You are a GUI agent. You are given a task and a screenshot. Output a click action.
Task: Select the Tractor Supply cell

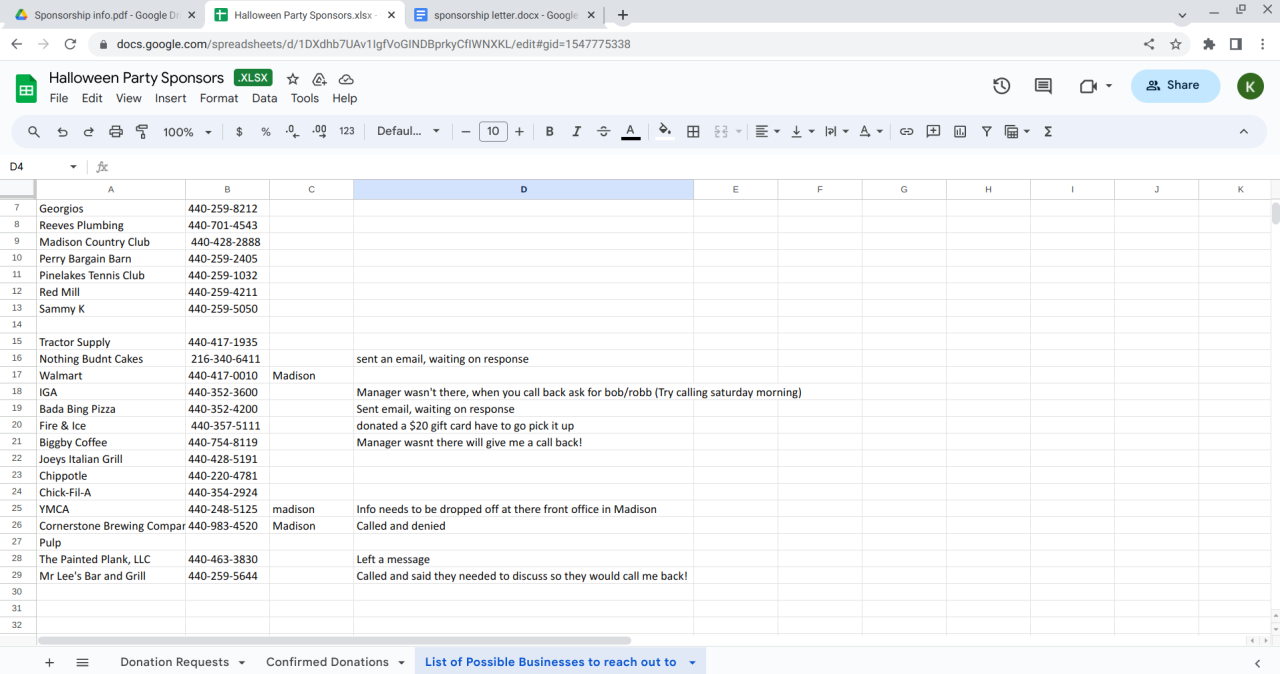pos(111,342)
